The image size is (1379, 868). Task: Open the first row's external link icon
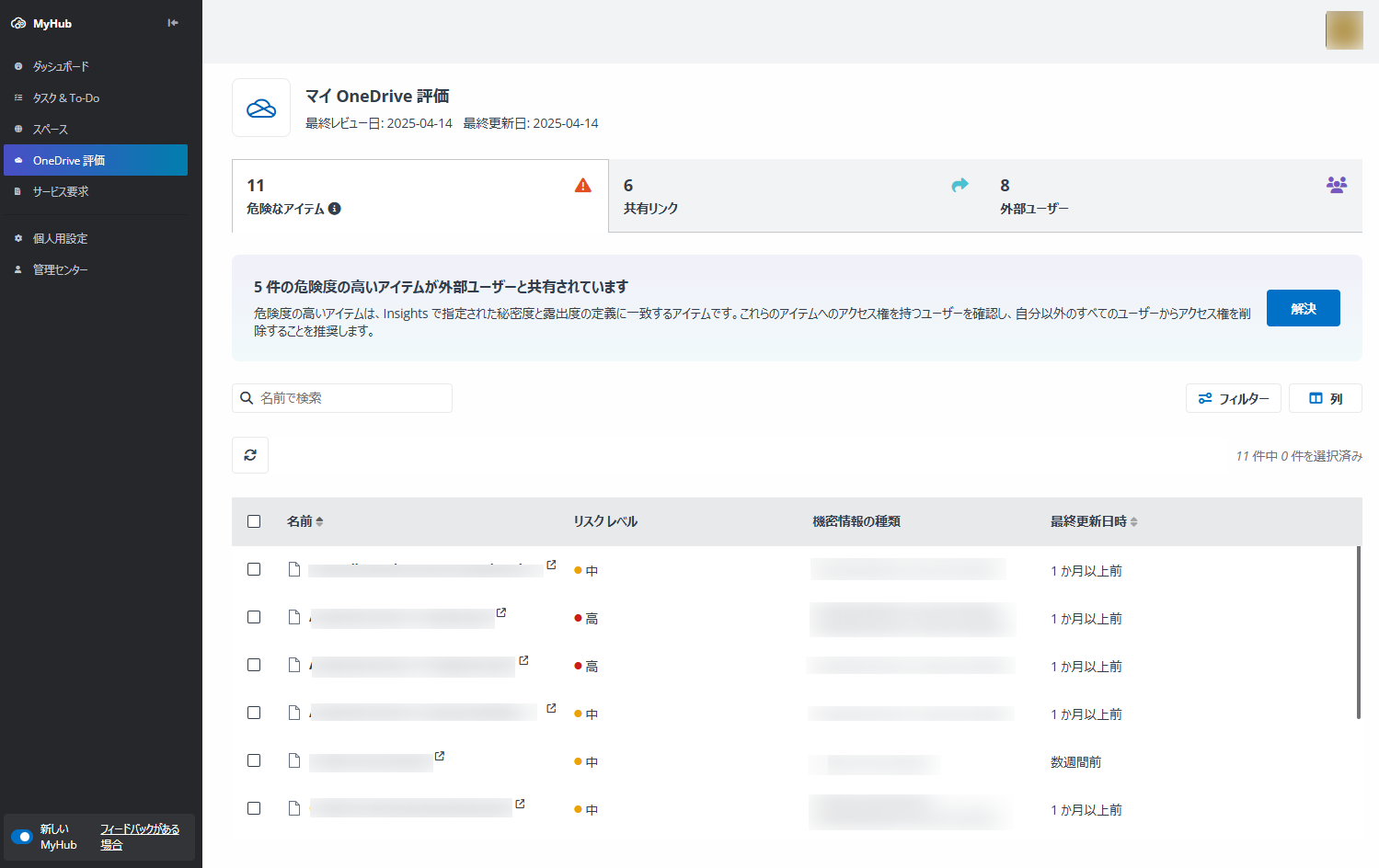pyautogui.click(x=551, y=565)
